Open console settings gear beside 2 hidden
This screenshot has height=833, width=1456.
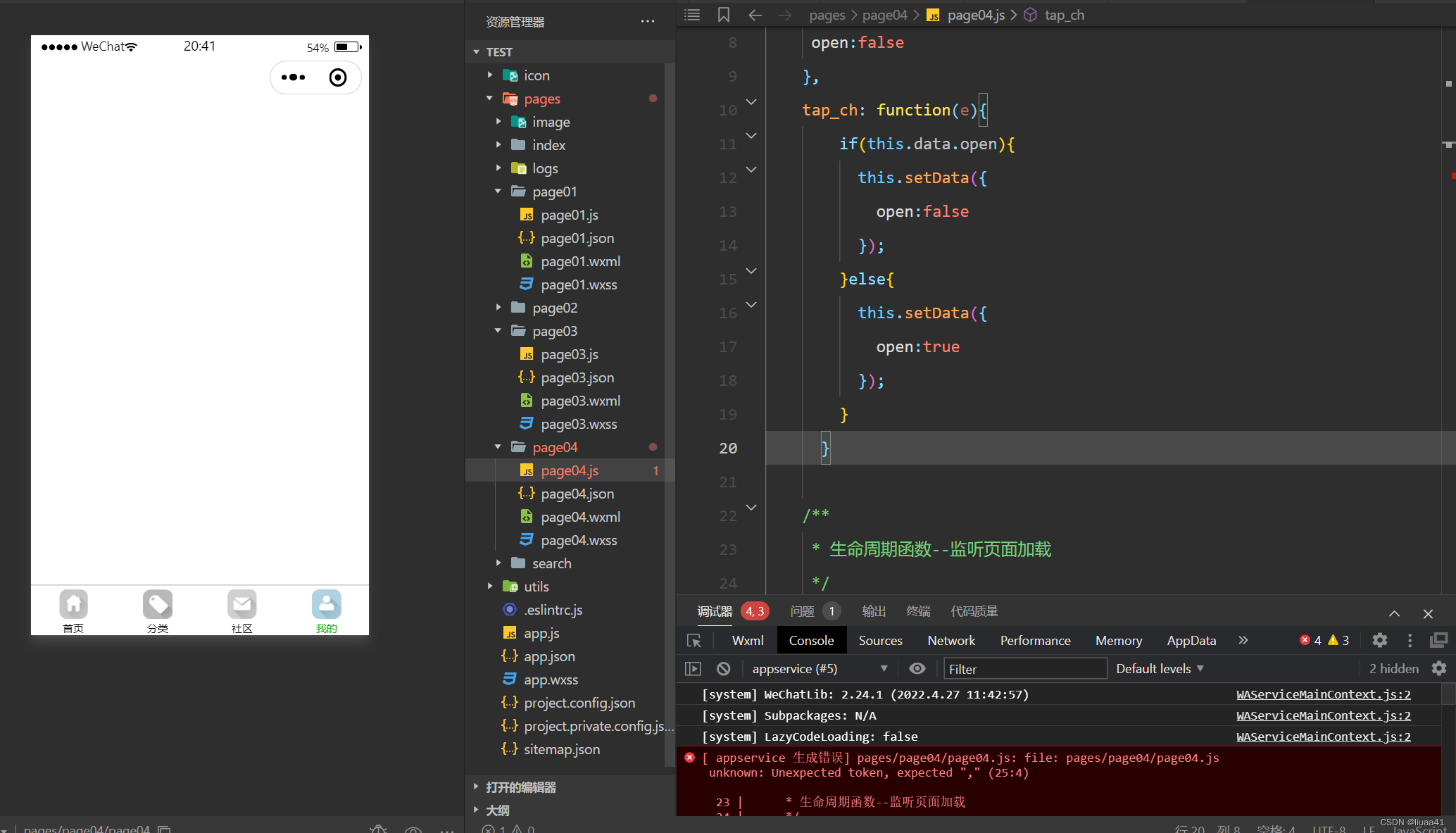pyautogui.click(x=1439, y=668)
